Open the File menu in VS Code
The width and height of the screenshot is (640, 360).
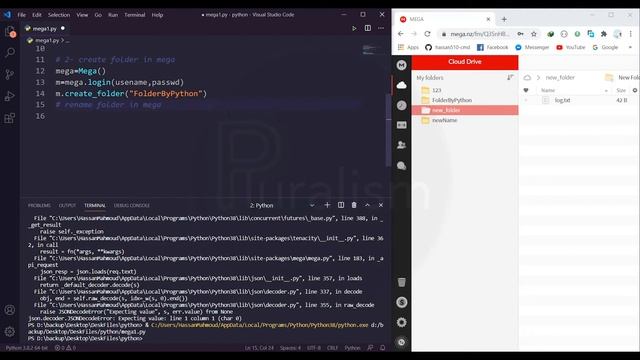coord(22,15)
